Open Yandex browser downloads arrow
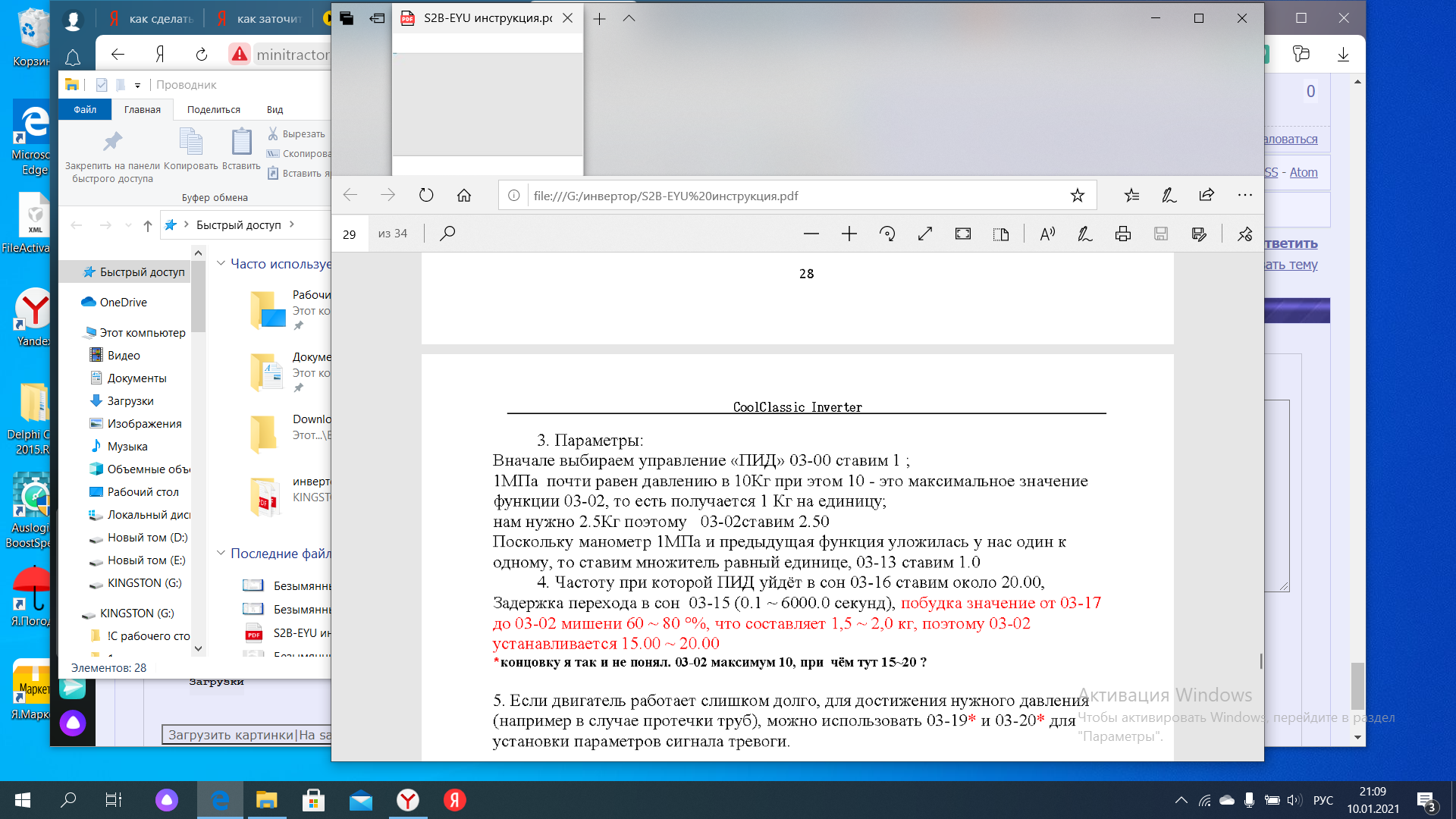The image size is (1456, 819). pyautogui.click(x=1343, y=54)
